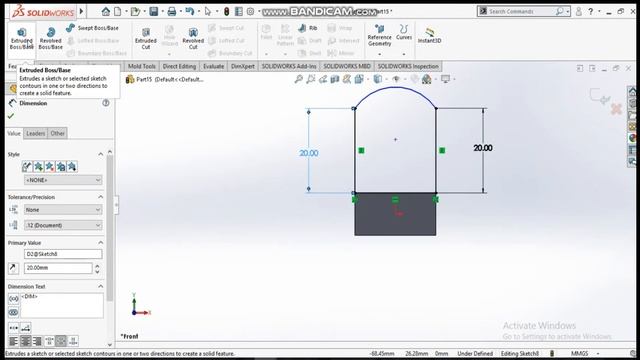Open the Mold Tools ribbon tab
The width and height of the screenshot is (640, 360).
point(142,66)
